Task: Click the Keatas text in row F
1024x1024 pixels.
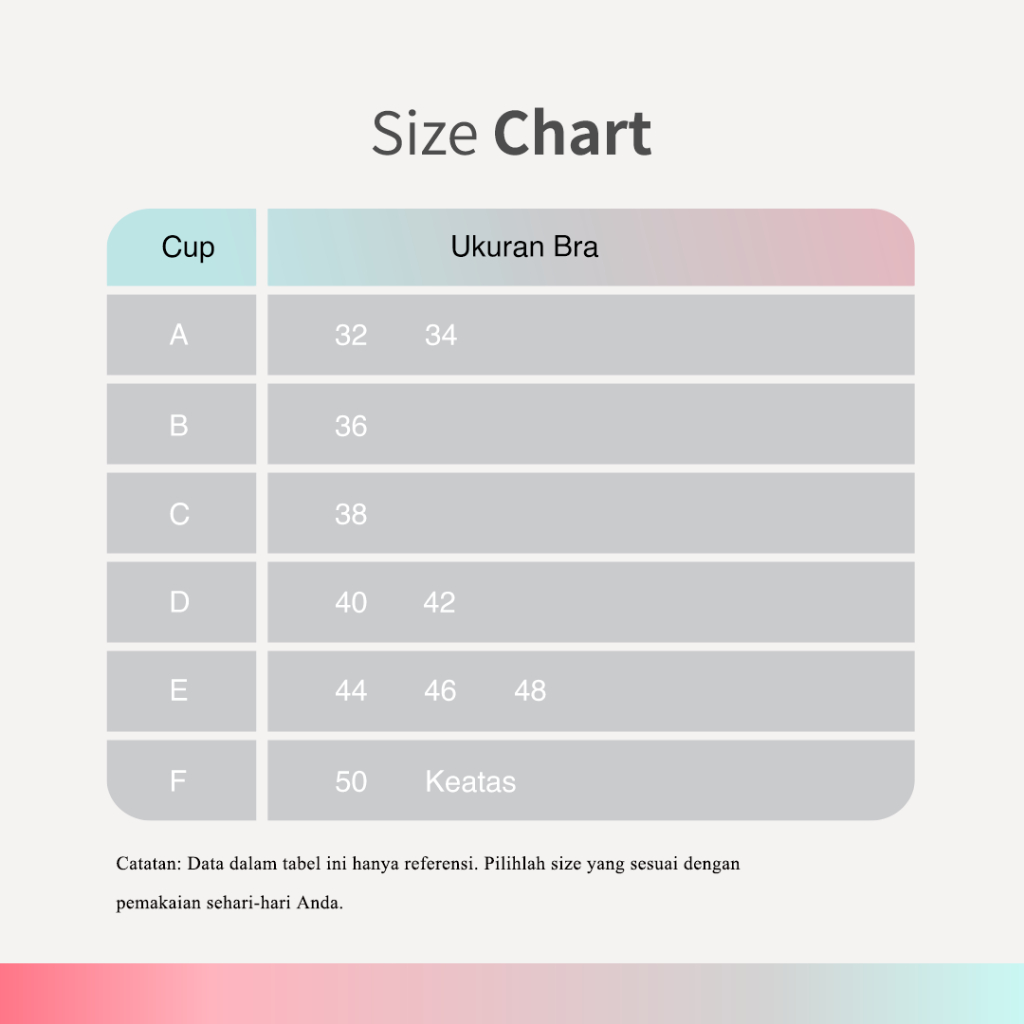Action: pos(470,782)
